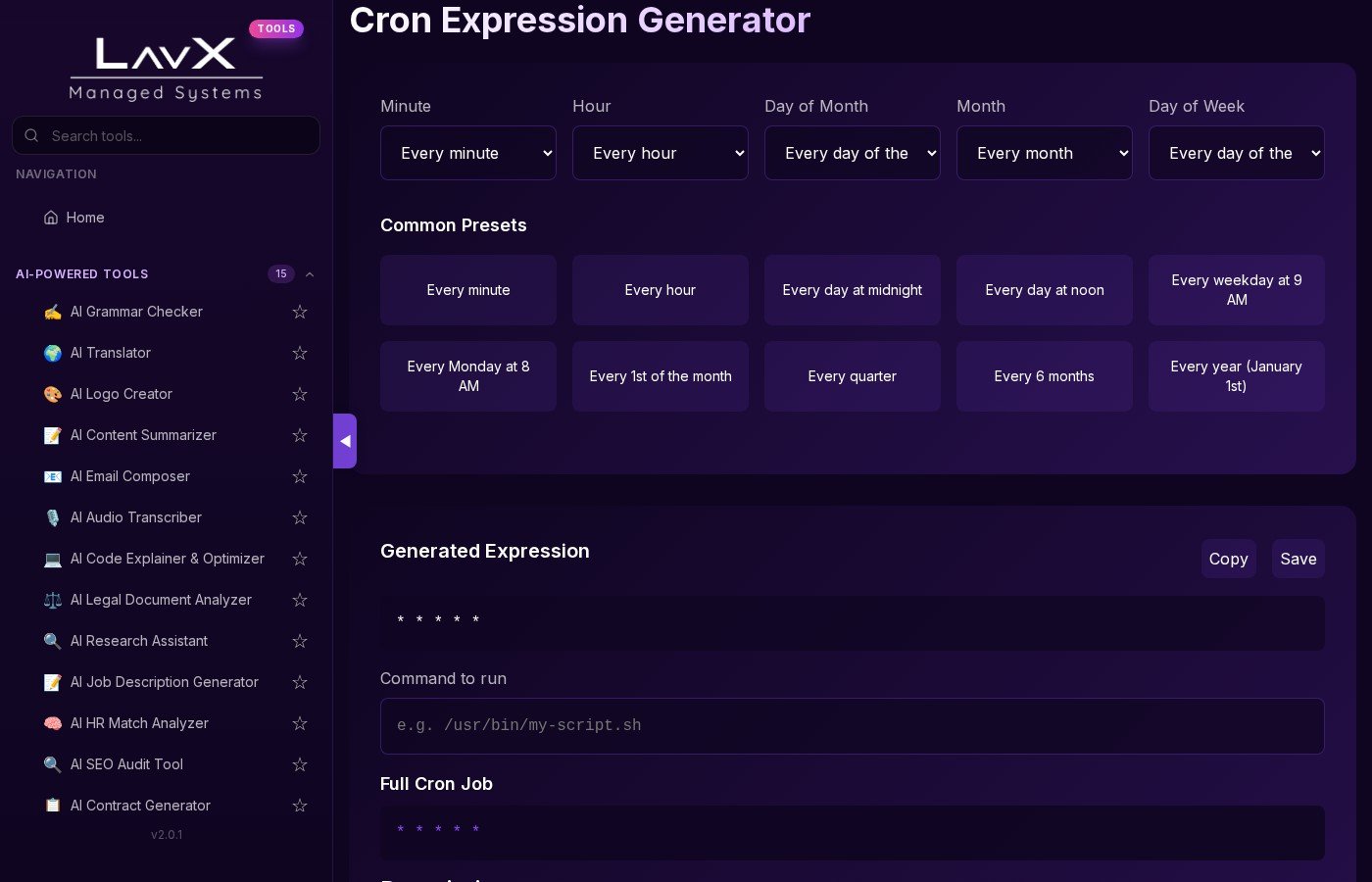This screenshot has width=1372, height=882.
Task: Open the Month dropdown selector
Action: click(x=1045, y=153)
